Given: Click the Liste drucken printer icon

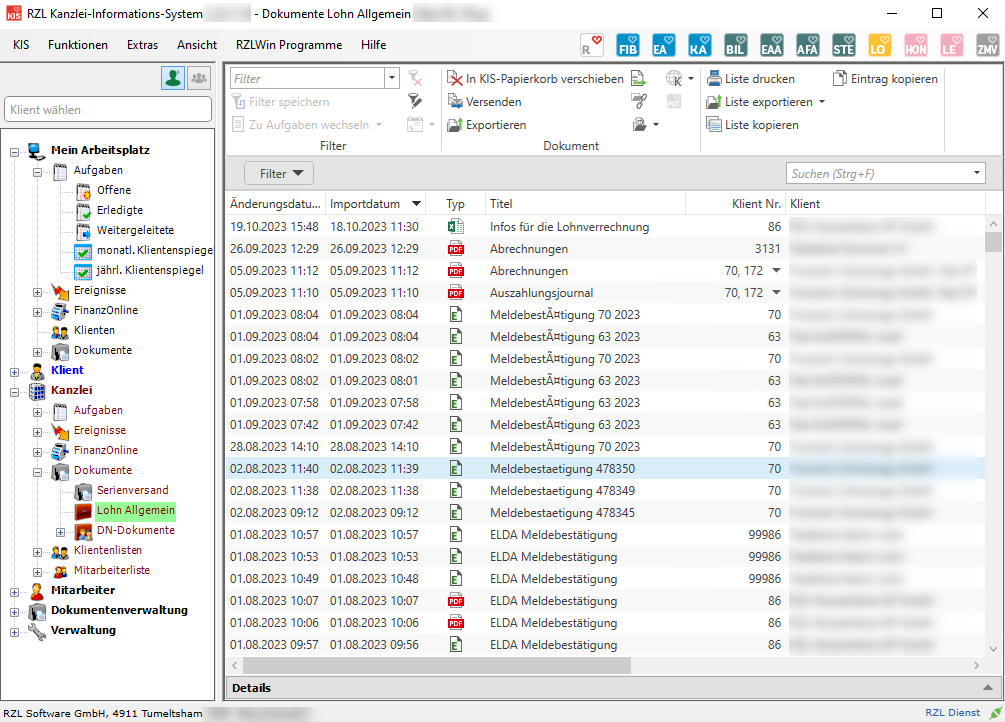Looking at the screenshot, I should point(714,79).
